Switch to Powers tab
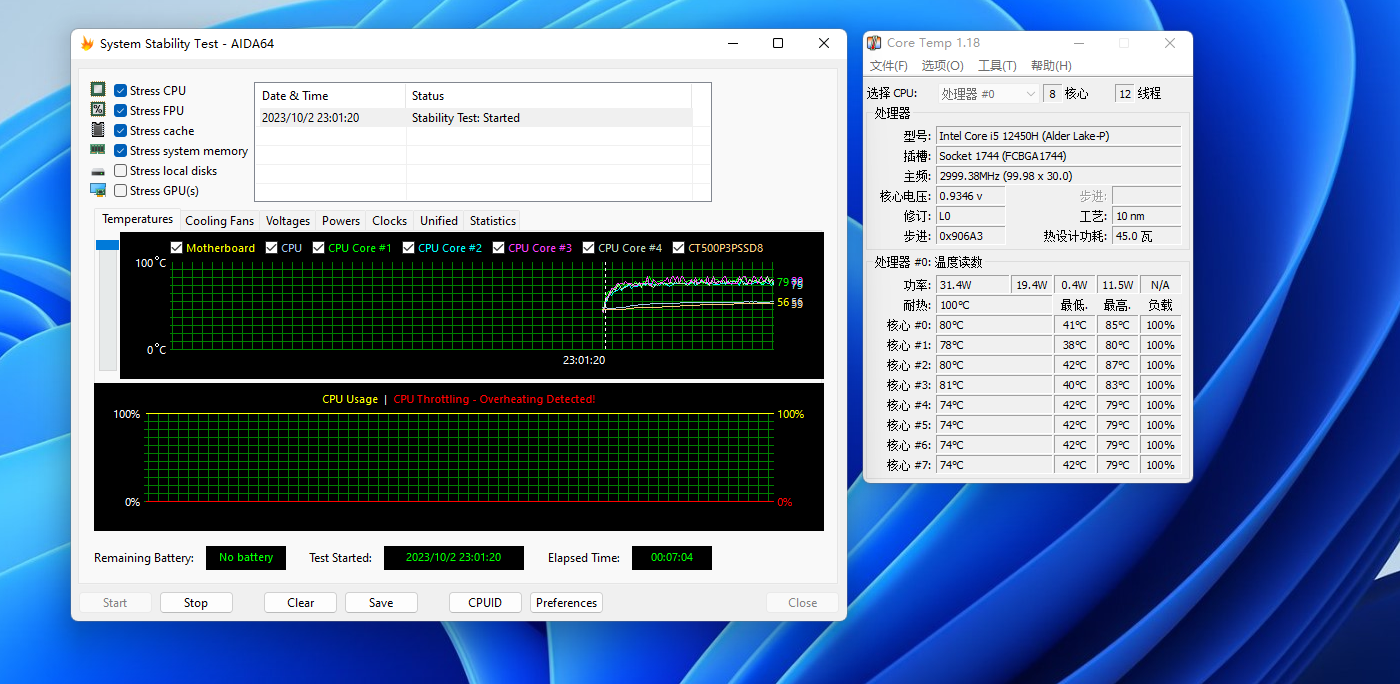 [341, 221]
